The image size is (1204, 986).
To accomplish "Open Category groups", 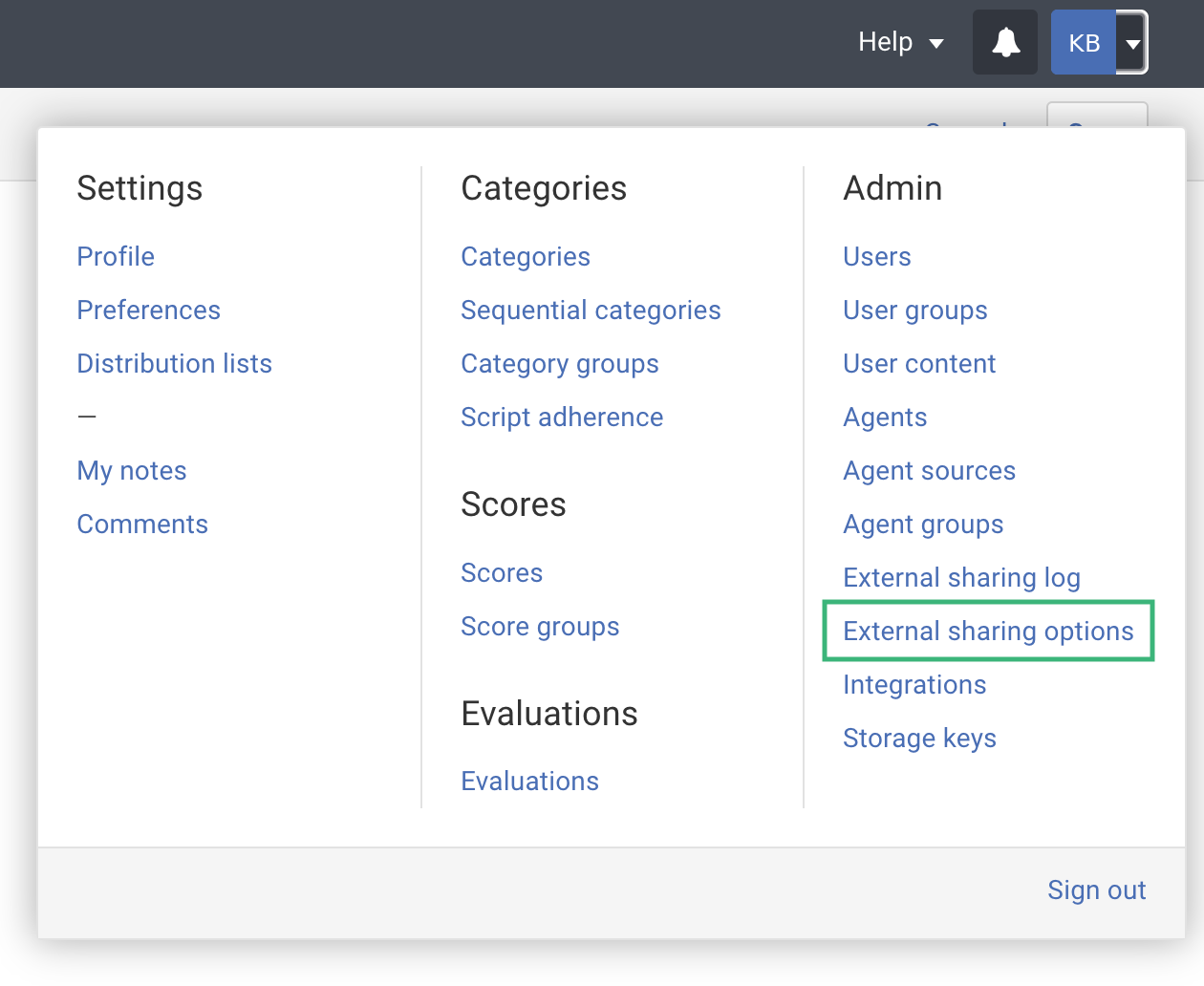I will 559,364.
